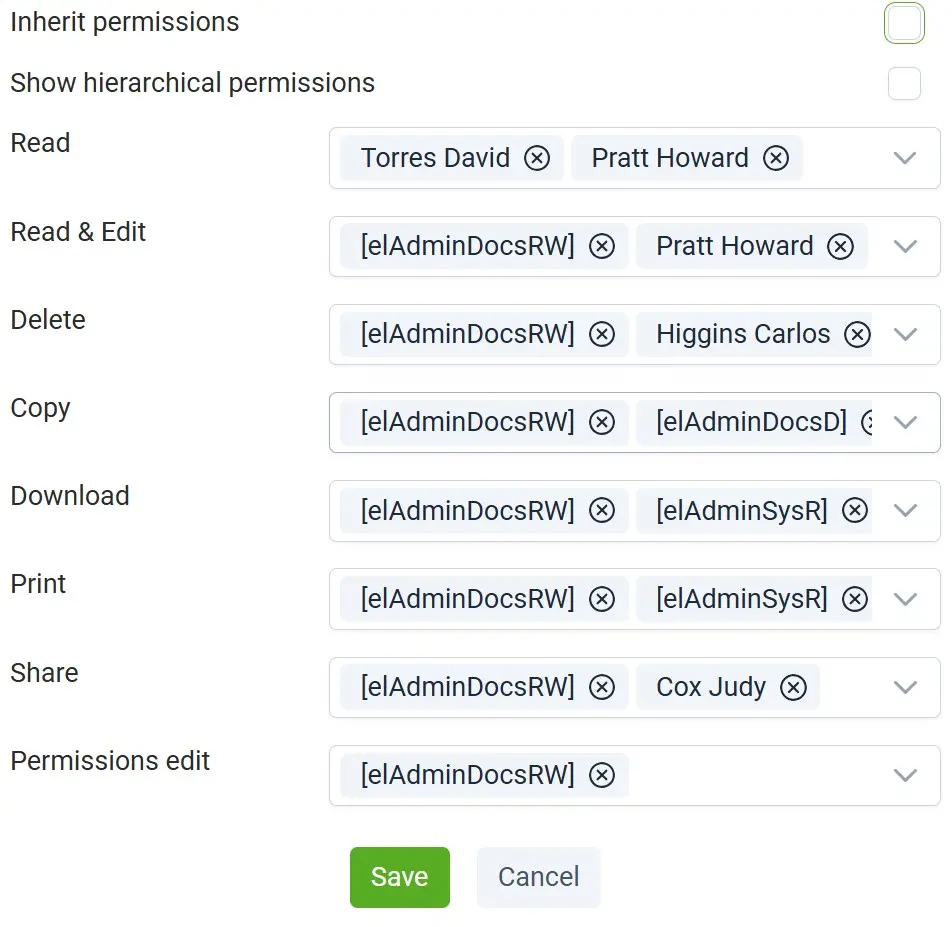Remove [elAdminDocsRW] from Copy permissions
This screenshot has width=952, height=927.
602,422
